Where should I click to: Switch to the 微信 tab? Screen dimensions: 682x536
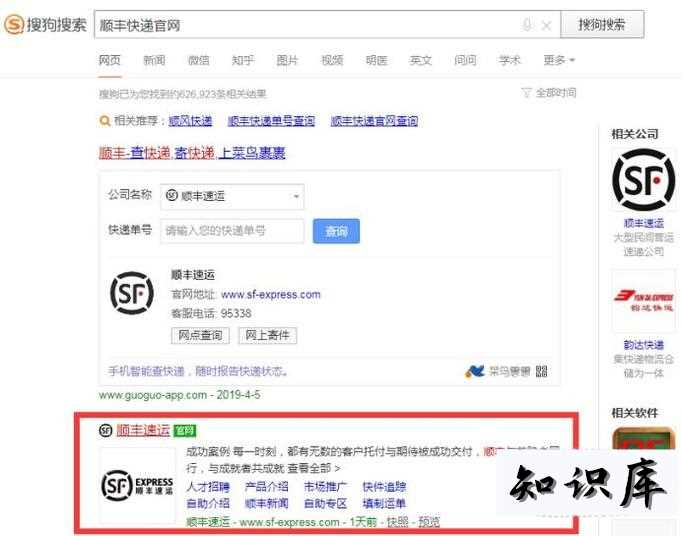[x=198, y=60]
